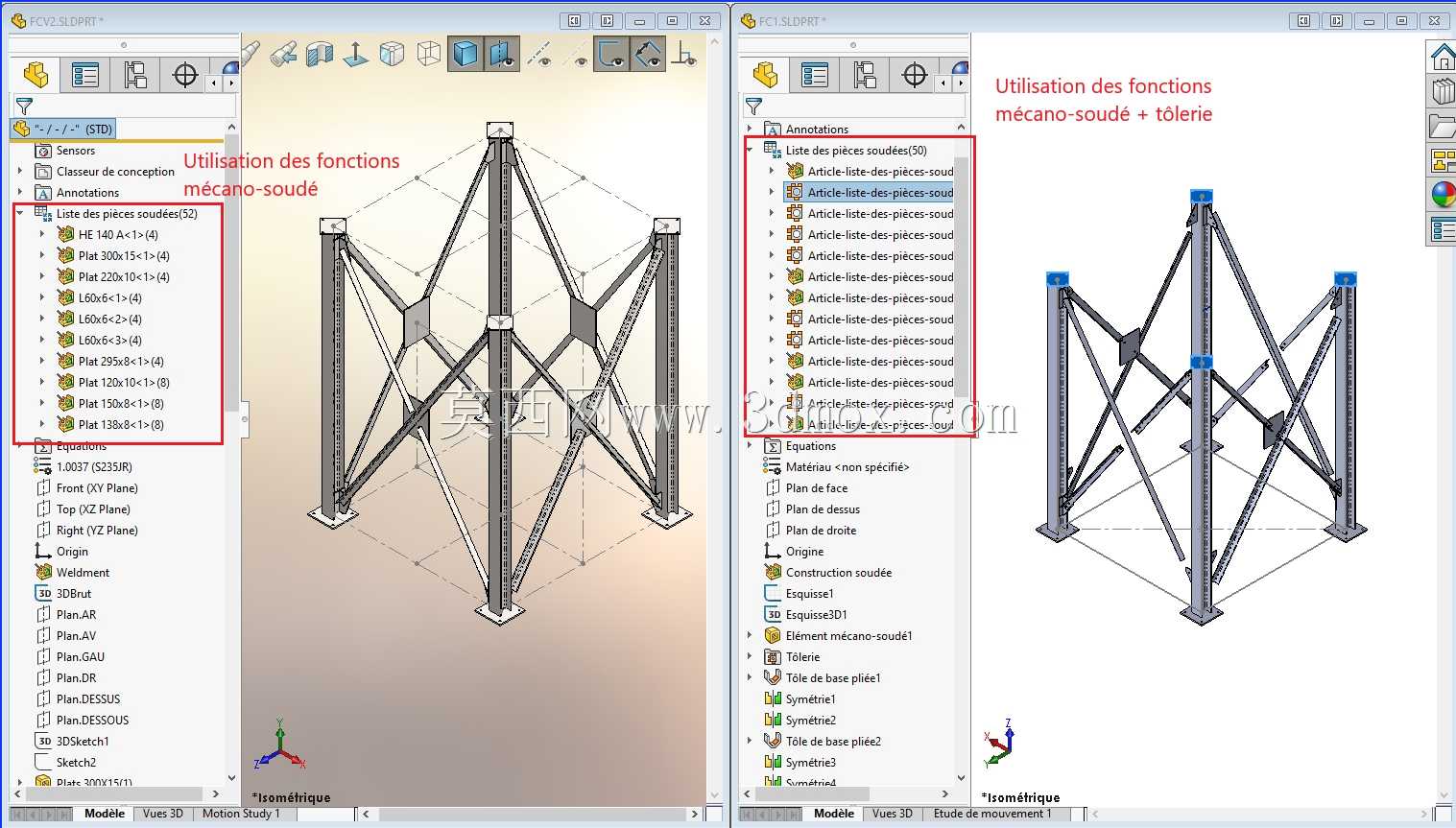Switch to Vues 3D tab in FC1 window
Screen dimensions: 1456x828
pos(893,814)
